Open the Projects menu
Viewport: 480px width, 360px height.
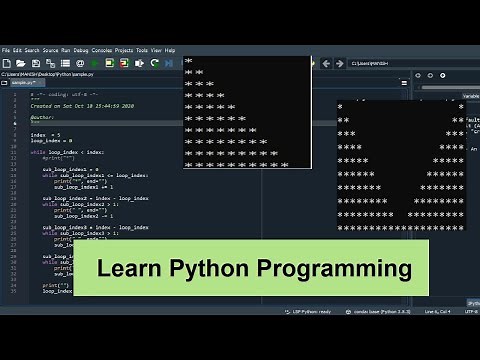point(124,50)
